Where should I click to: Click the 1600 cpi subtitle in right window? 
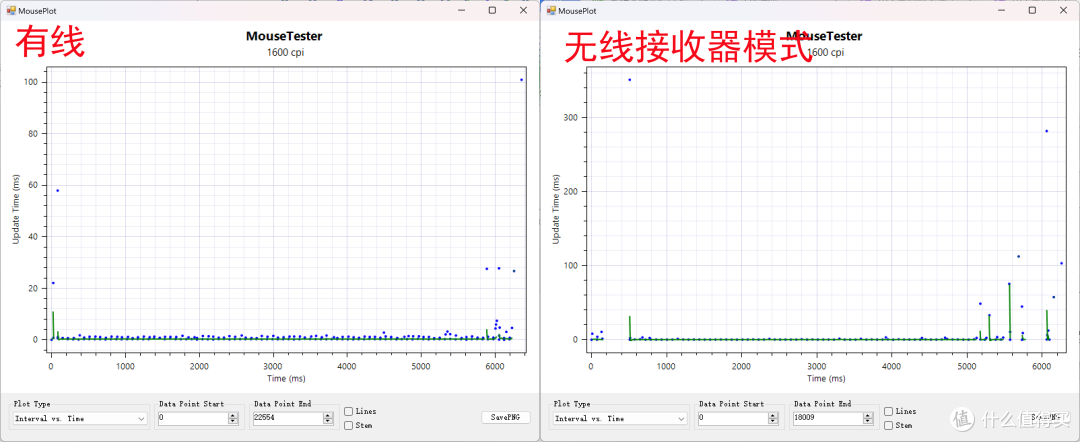824,52
